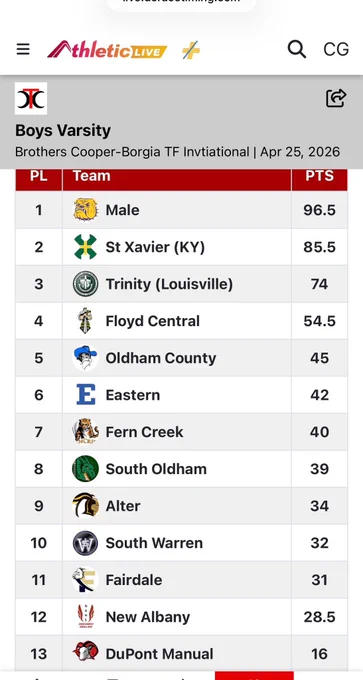This screenshot has height=680, width=363.
Task: Open the Floyd Central team link
Action: coord(153,321)
